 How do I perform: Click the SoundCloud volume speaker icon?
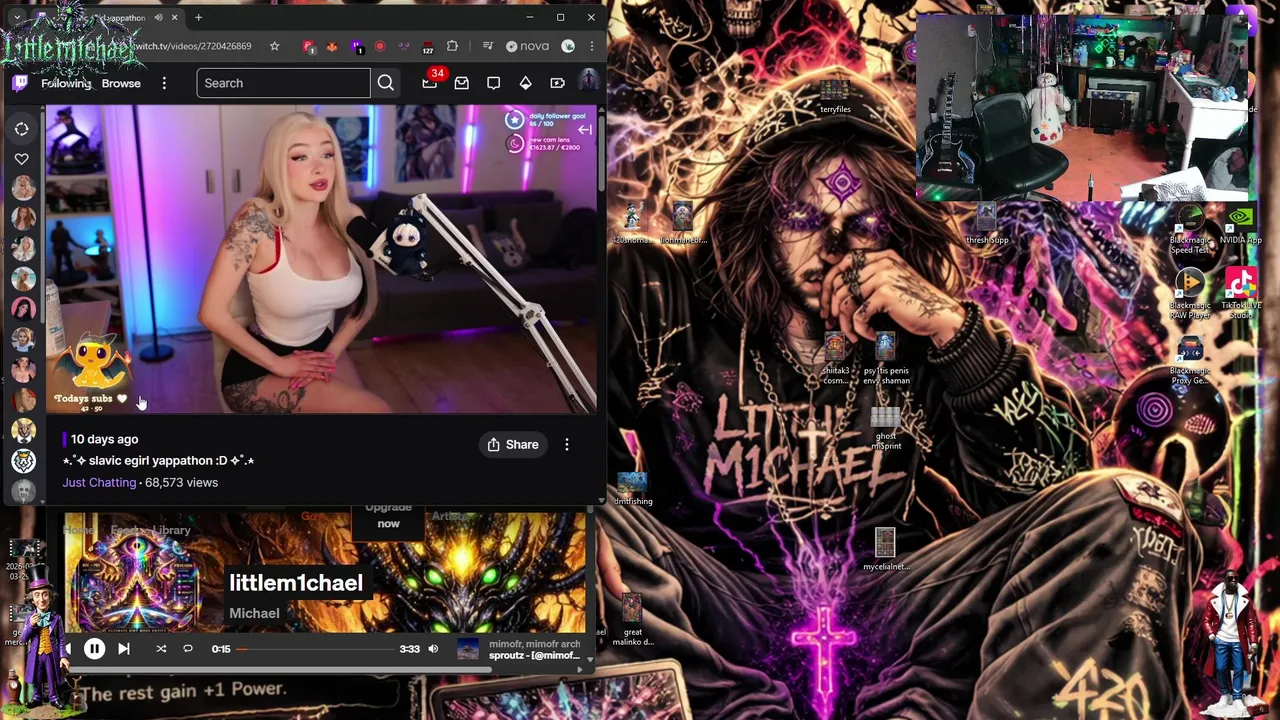[x=433, y=649]
